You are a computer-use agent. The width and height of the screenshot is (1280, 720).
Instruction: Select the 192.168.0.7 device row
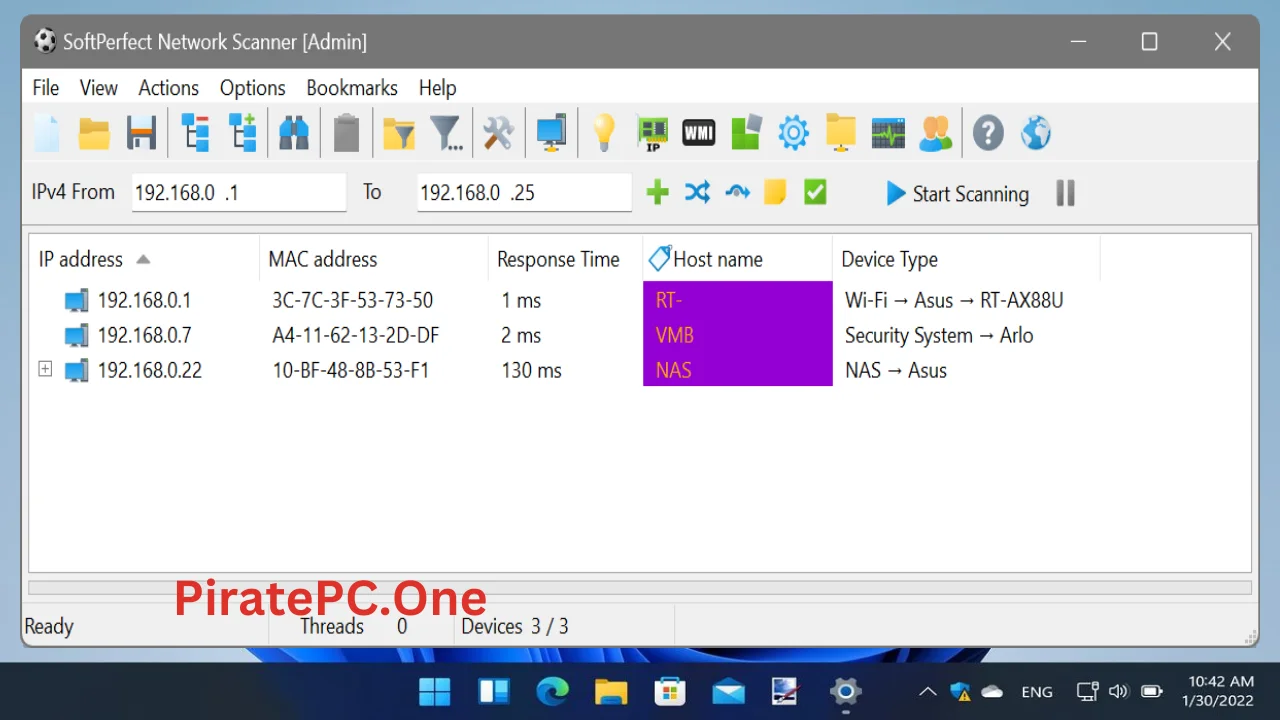(x=640, y=335)
